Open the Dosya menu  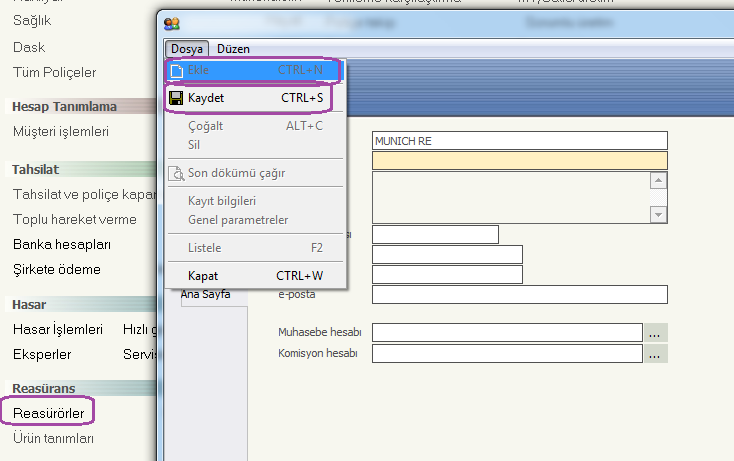coord(187,48)
